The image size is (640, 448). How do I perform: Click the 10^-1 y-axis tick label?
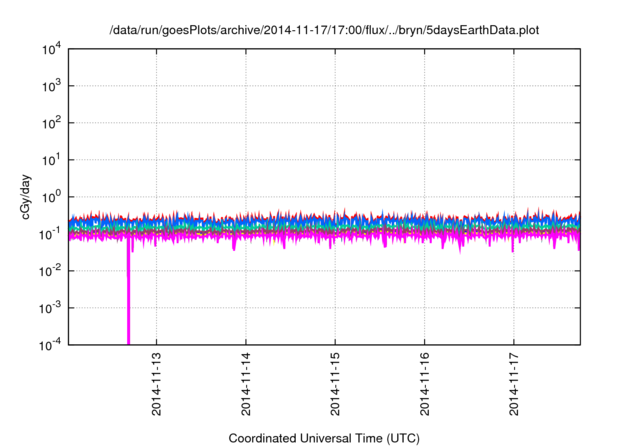click(x=50, y=234)
